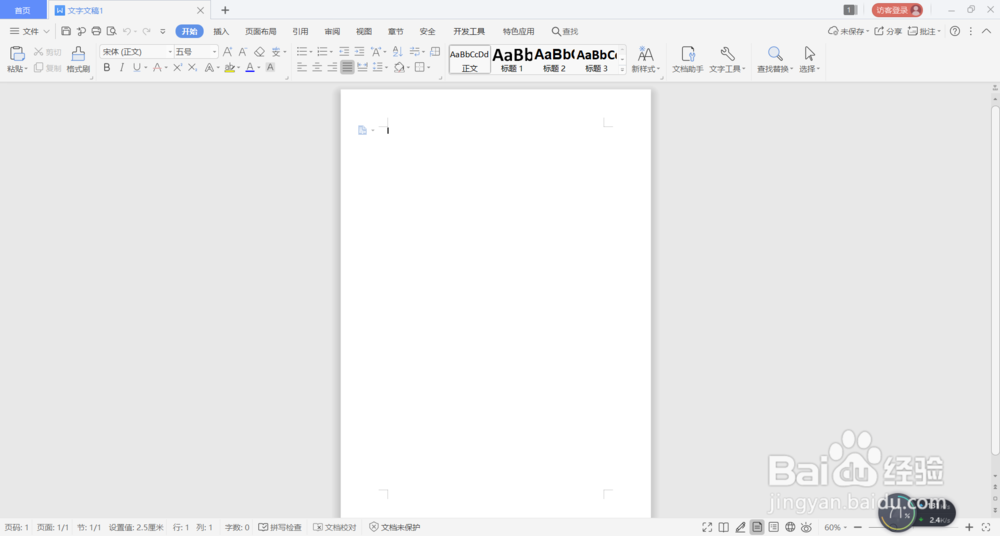This screenshot has height=536, width=1000.
Task: Click the eye protection mode icon in status bar
Action: coord(806,527)
